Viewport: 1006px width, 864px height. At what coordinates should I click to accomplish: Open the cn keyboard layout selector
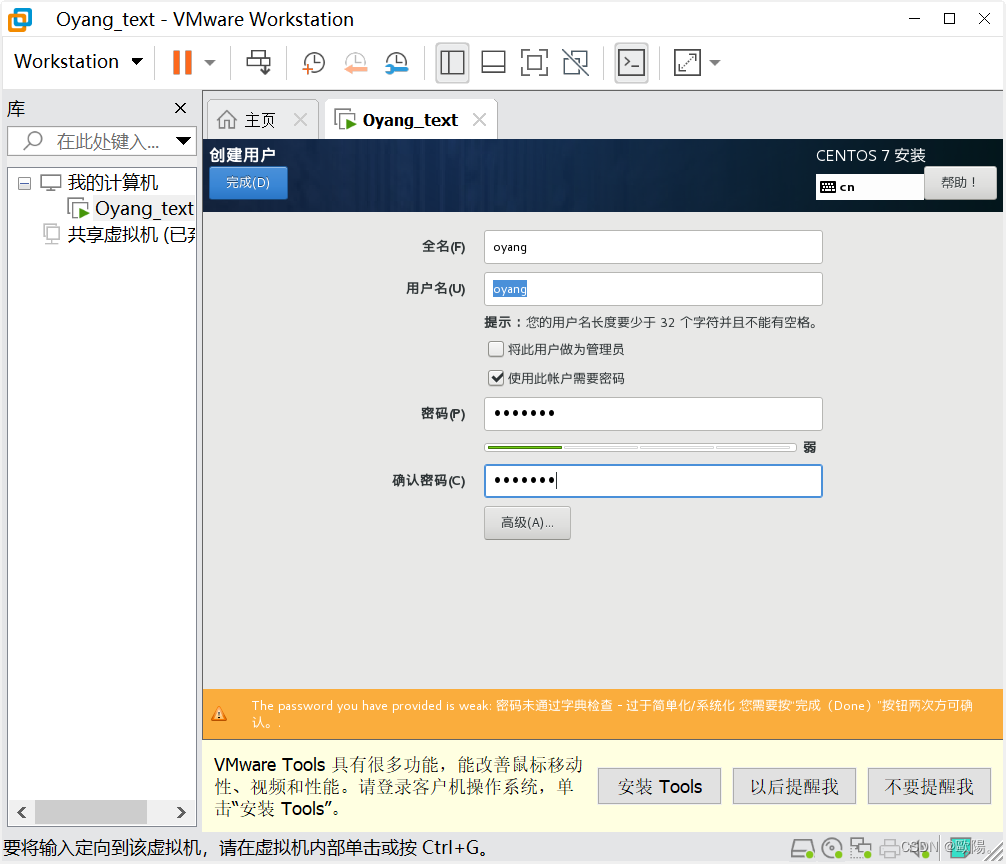click(x=869, y=187)
